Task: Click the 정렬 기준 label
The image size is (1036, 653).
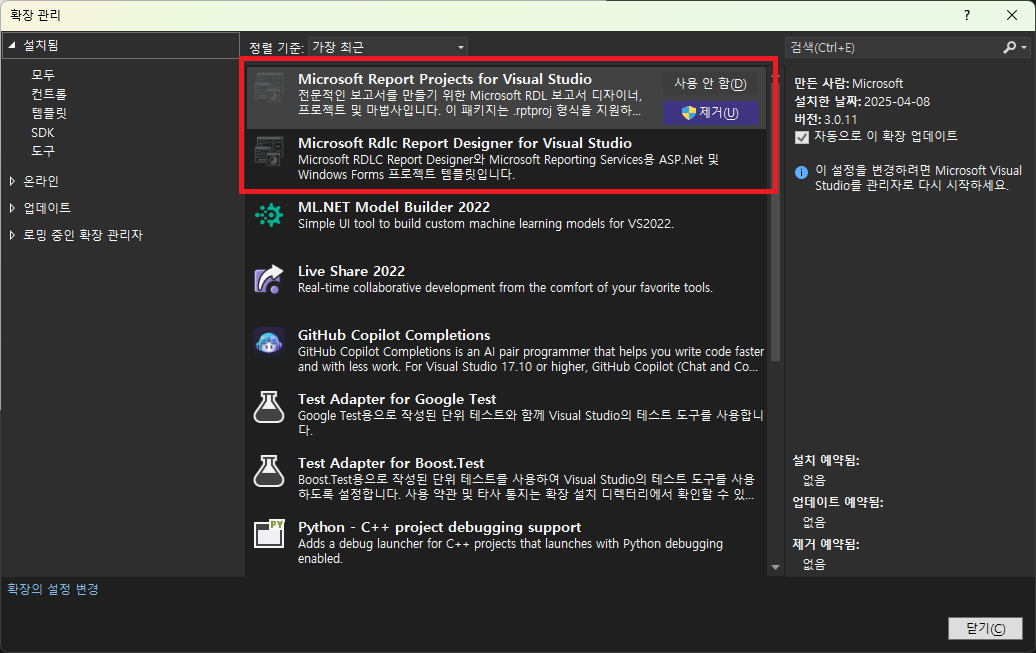Action: 276,48
